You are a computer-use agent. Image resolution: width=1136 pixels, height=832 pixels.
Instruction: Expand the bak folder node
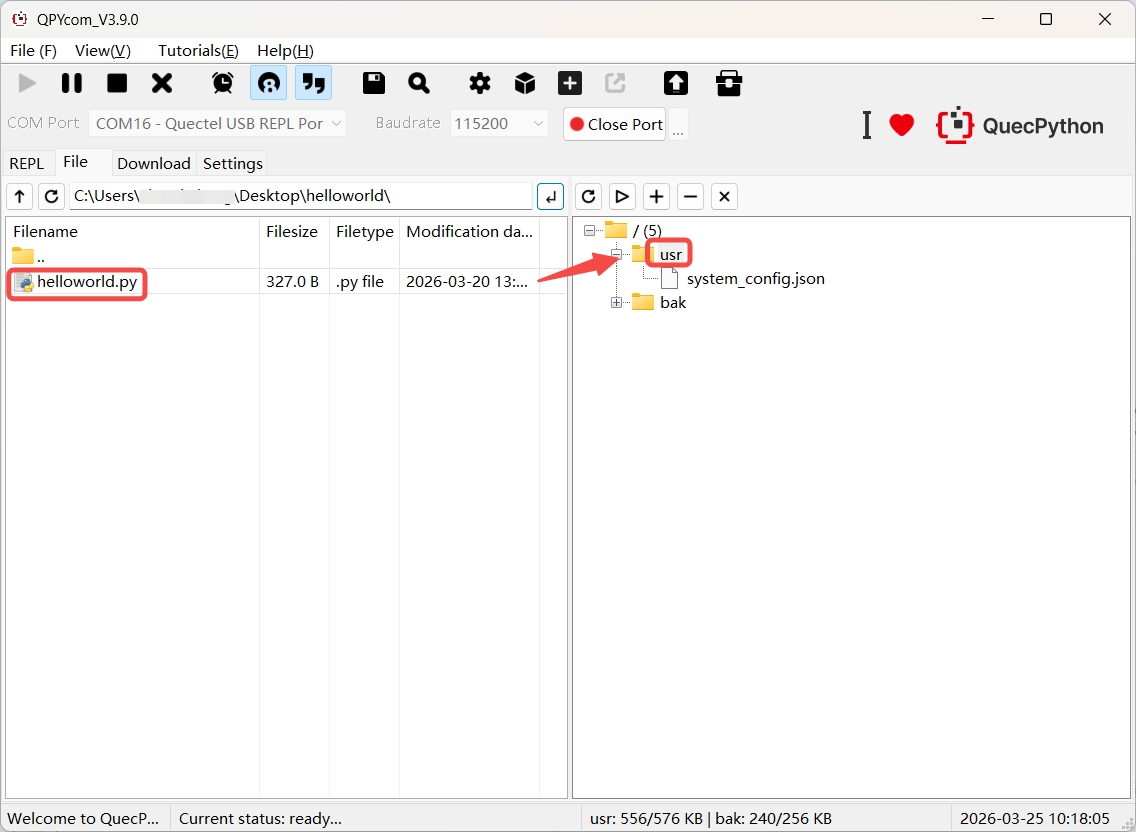(616, 303)
